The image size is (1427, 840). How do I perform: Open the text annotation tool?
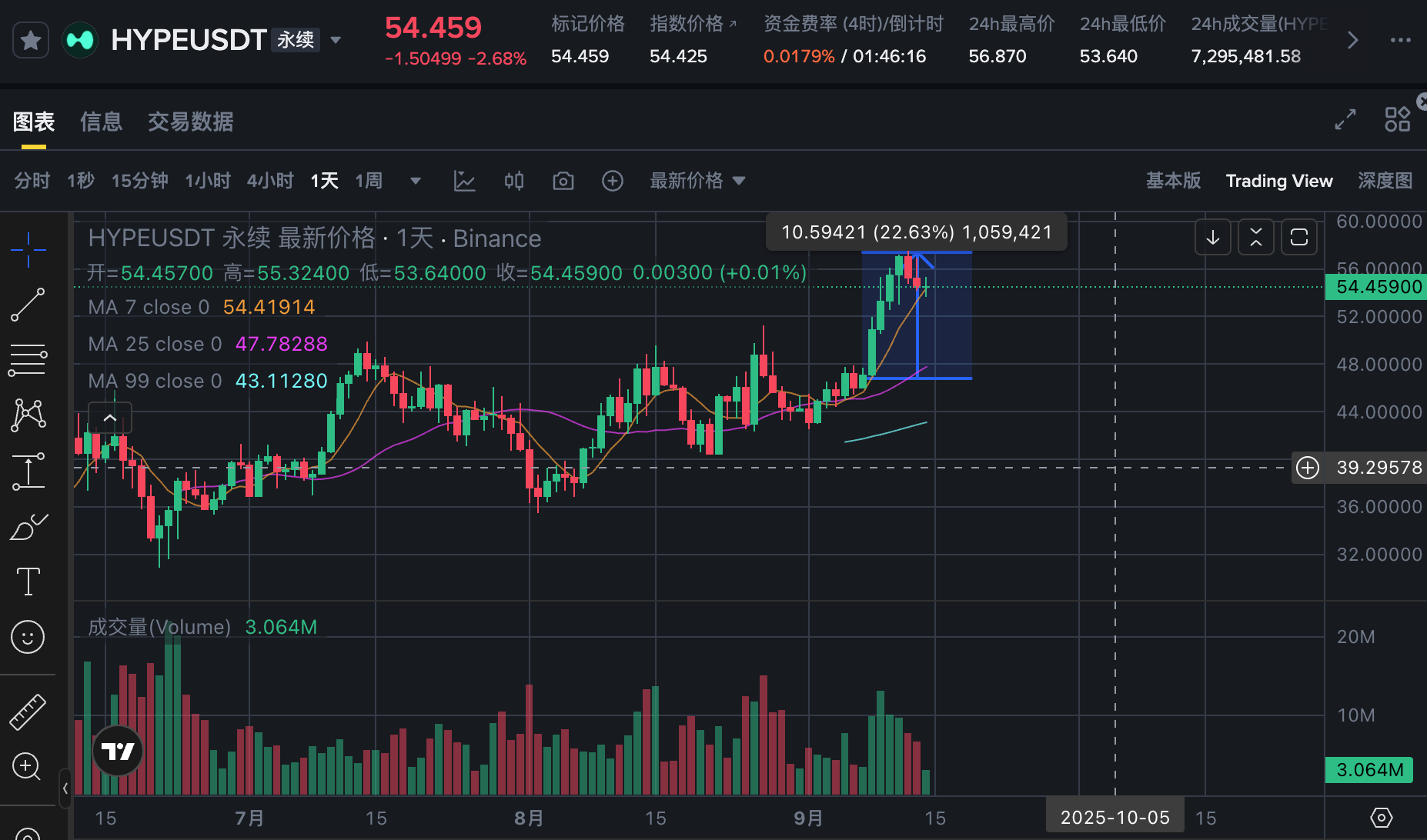tap(28, 581)
